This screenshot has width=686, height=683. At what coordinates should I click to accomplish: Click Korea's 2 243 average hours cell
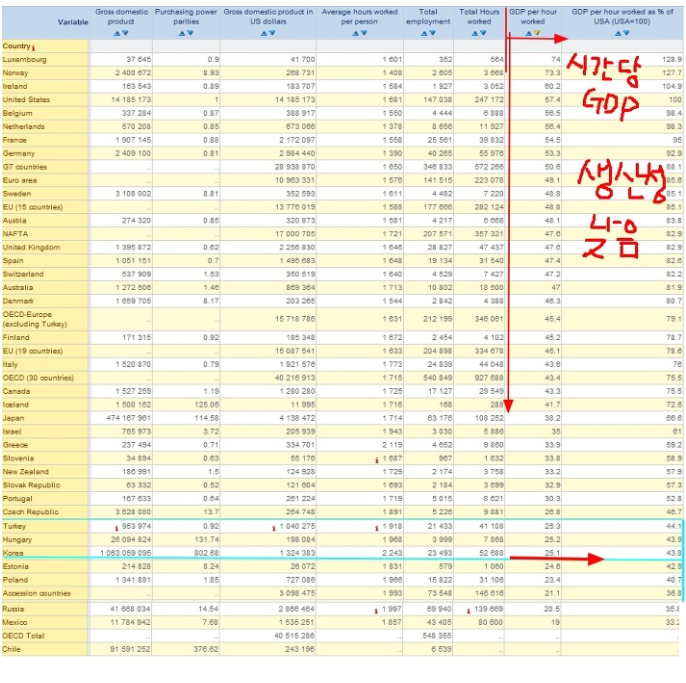pos(360,553)
